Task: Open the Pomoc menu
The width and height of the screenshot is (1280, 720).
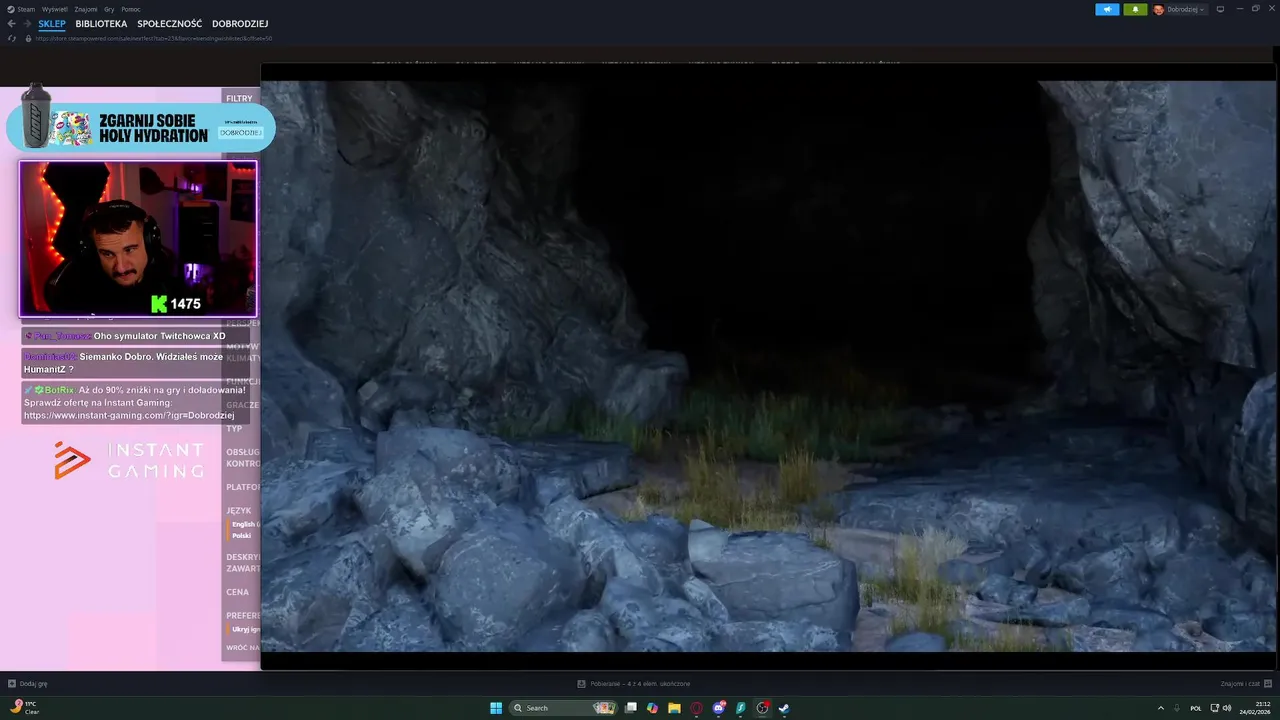Action: click(131, 9)
